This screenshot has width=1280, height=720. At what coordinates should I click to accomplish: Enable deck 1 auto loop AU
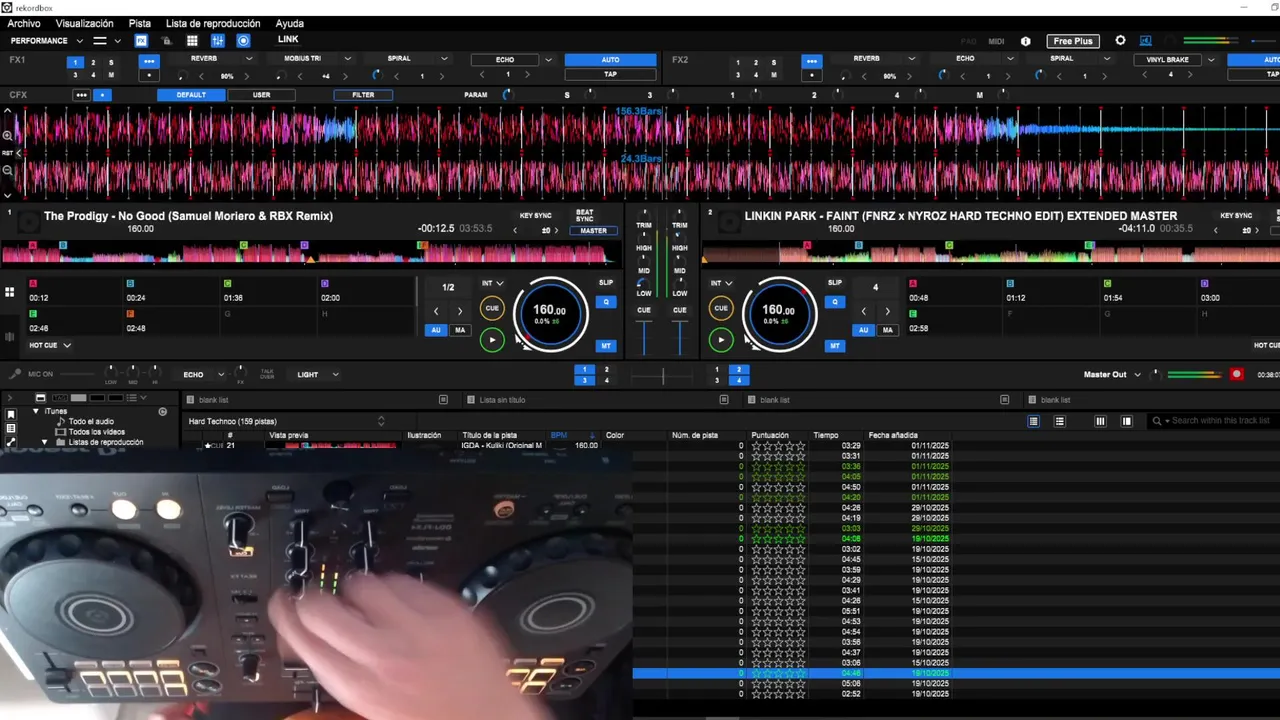click(436, 330)
